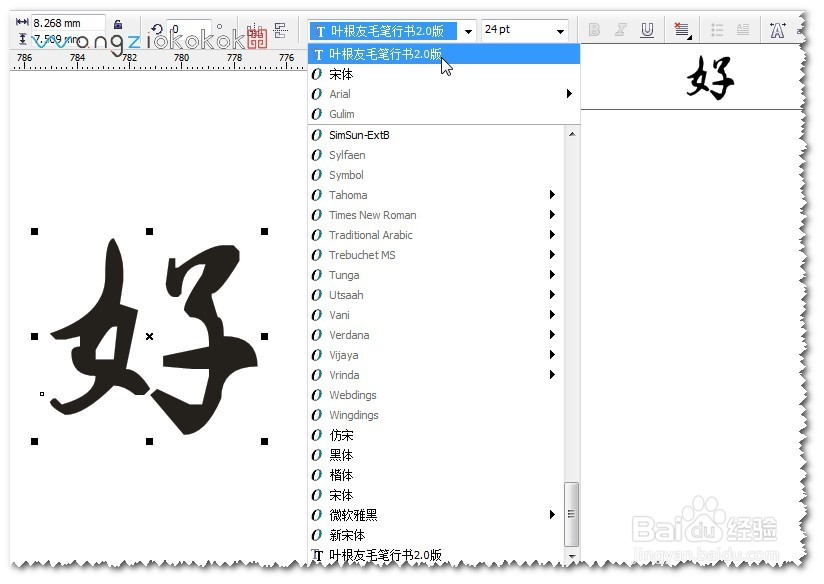This screenshot has width=824, height=584.
Task: Open the character formatting icon
Action: (776, 30)
